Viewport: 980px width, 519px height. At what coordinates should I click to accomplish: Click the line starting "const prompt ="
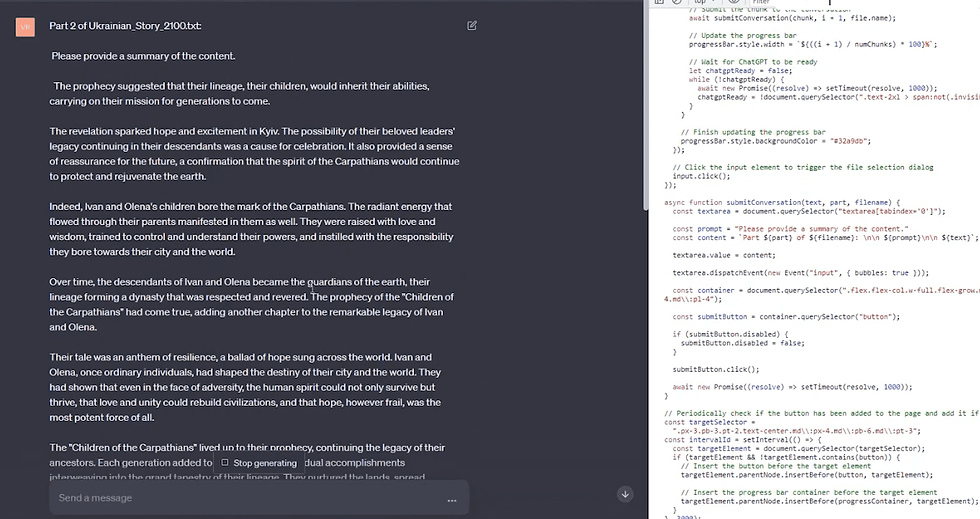(790, 229)
